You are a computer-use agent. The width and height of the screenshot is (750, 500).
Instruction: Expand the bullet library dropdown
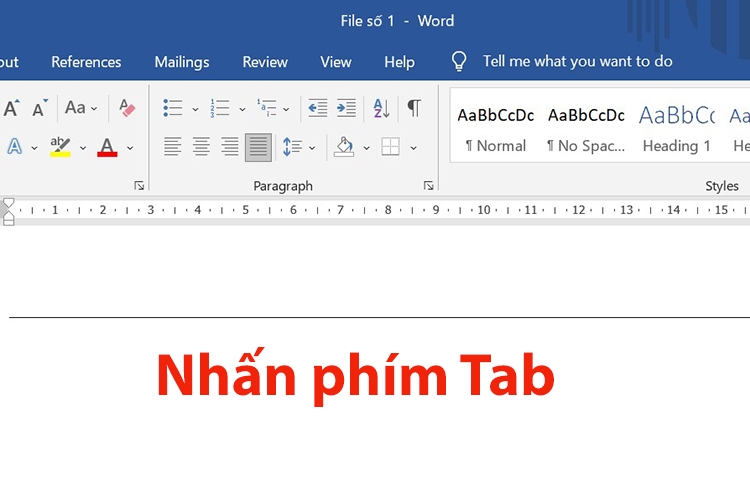[195, 109]
